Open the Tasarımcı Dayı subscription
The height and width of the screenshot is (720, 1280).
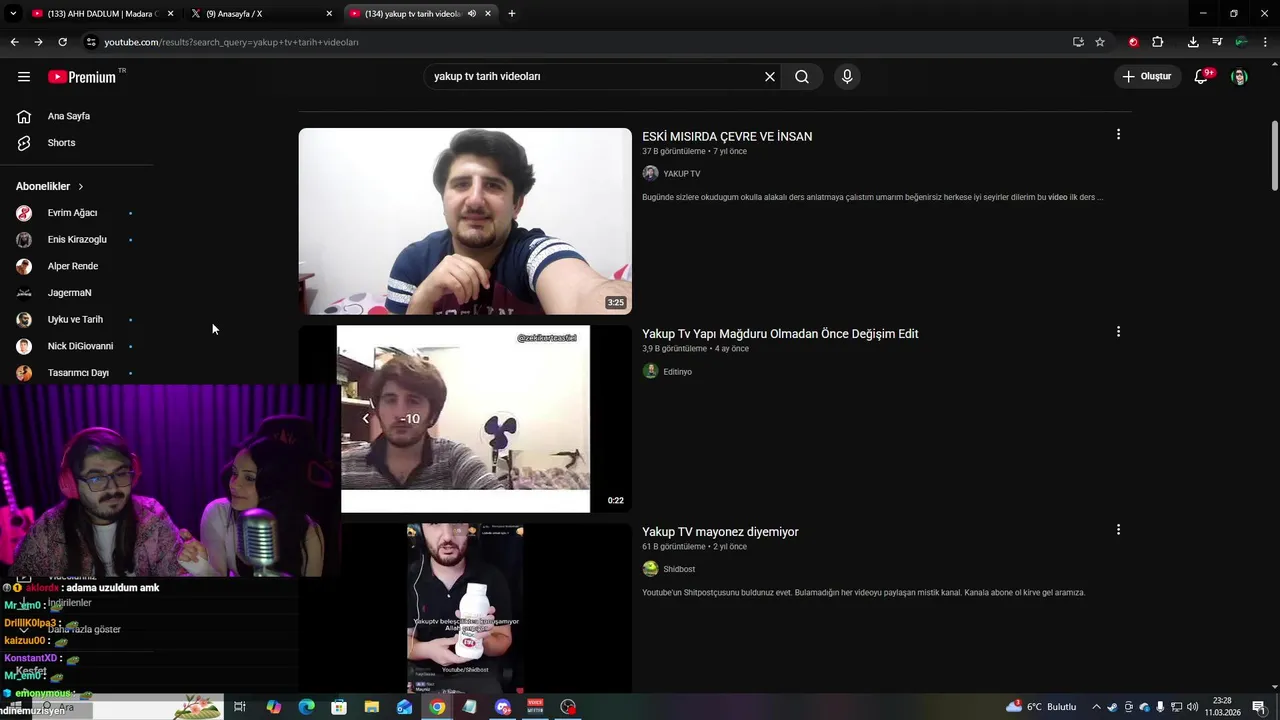(x=77, y=373)
